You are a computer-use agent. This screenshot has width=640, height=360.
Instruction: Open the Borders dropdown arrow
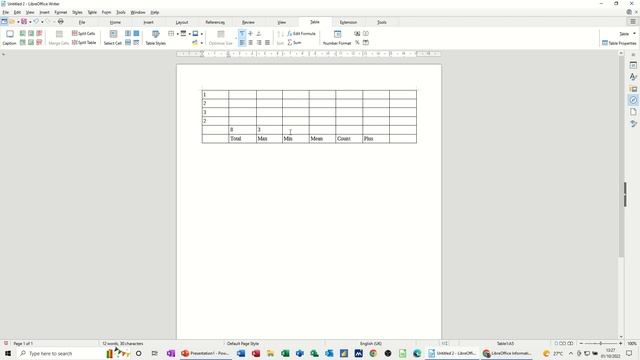pos(177,34)
